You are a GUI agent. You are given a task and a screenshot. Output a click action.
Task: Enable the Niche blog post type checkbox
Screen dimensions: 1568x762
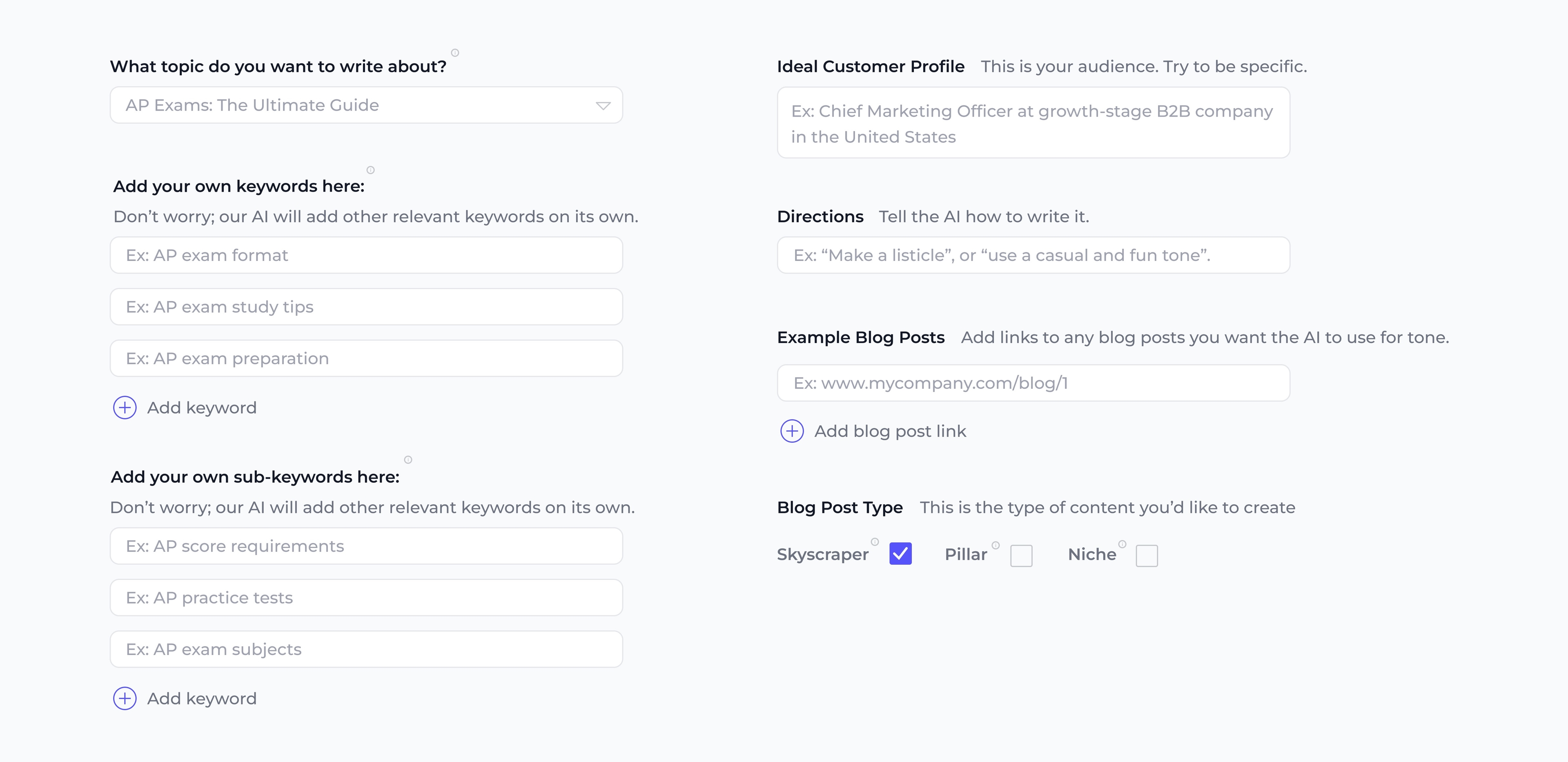(1146, 555)
